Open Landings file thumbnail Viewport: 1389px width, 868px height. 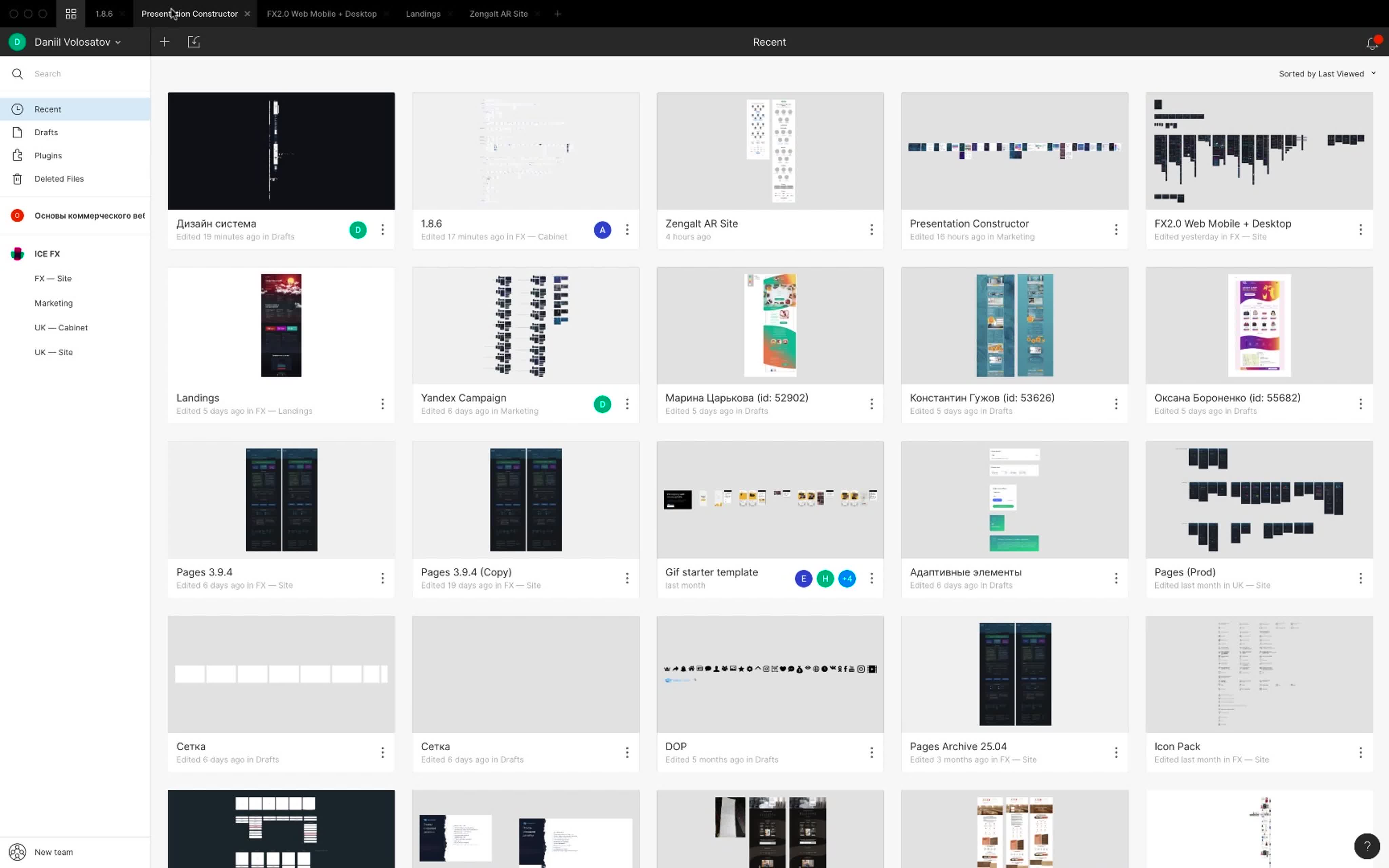tap(281, 325)
